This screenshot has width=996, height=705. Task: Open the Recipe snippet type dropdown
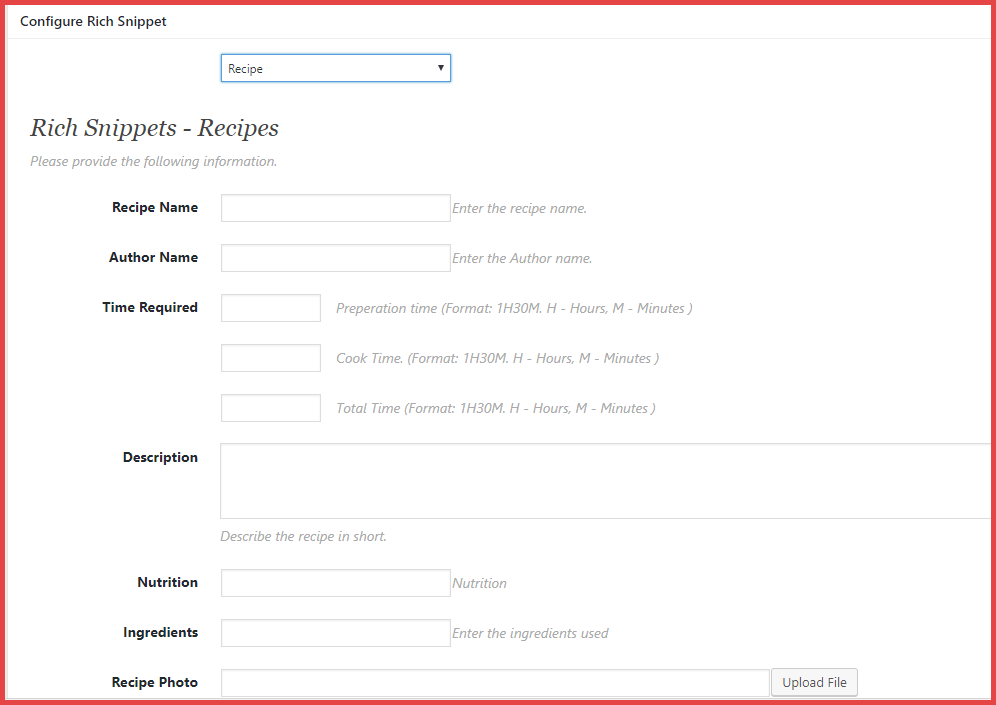point(335,68)
